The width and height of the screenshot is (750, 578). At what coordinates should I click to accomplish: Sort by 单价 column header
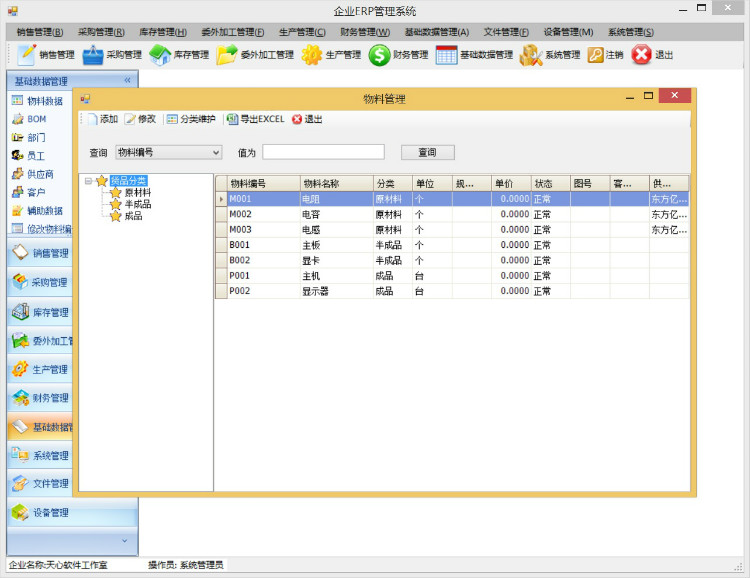click(511, 184)
